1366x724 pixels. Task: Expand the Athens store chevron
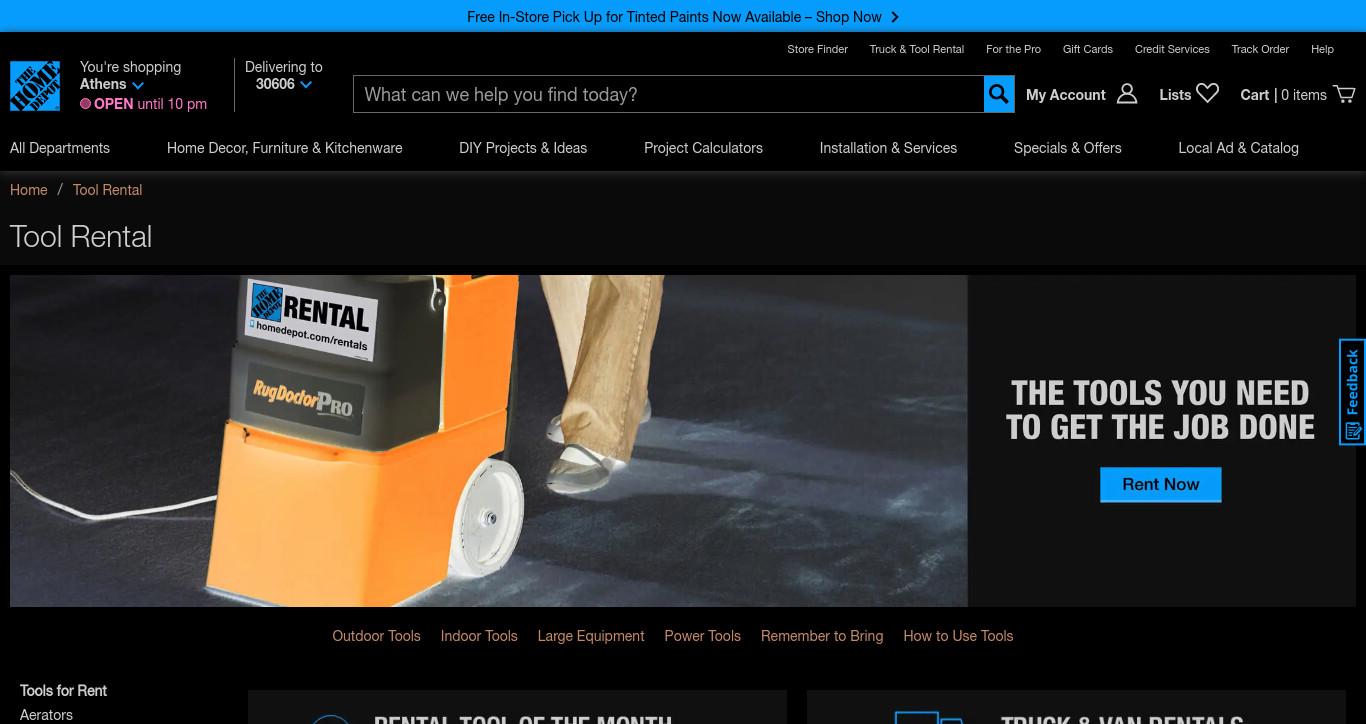coord(138,85)
